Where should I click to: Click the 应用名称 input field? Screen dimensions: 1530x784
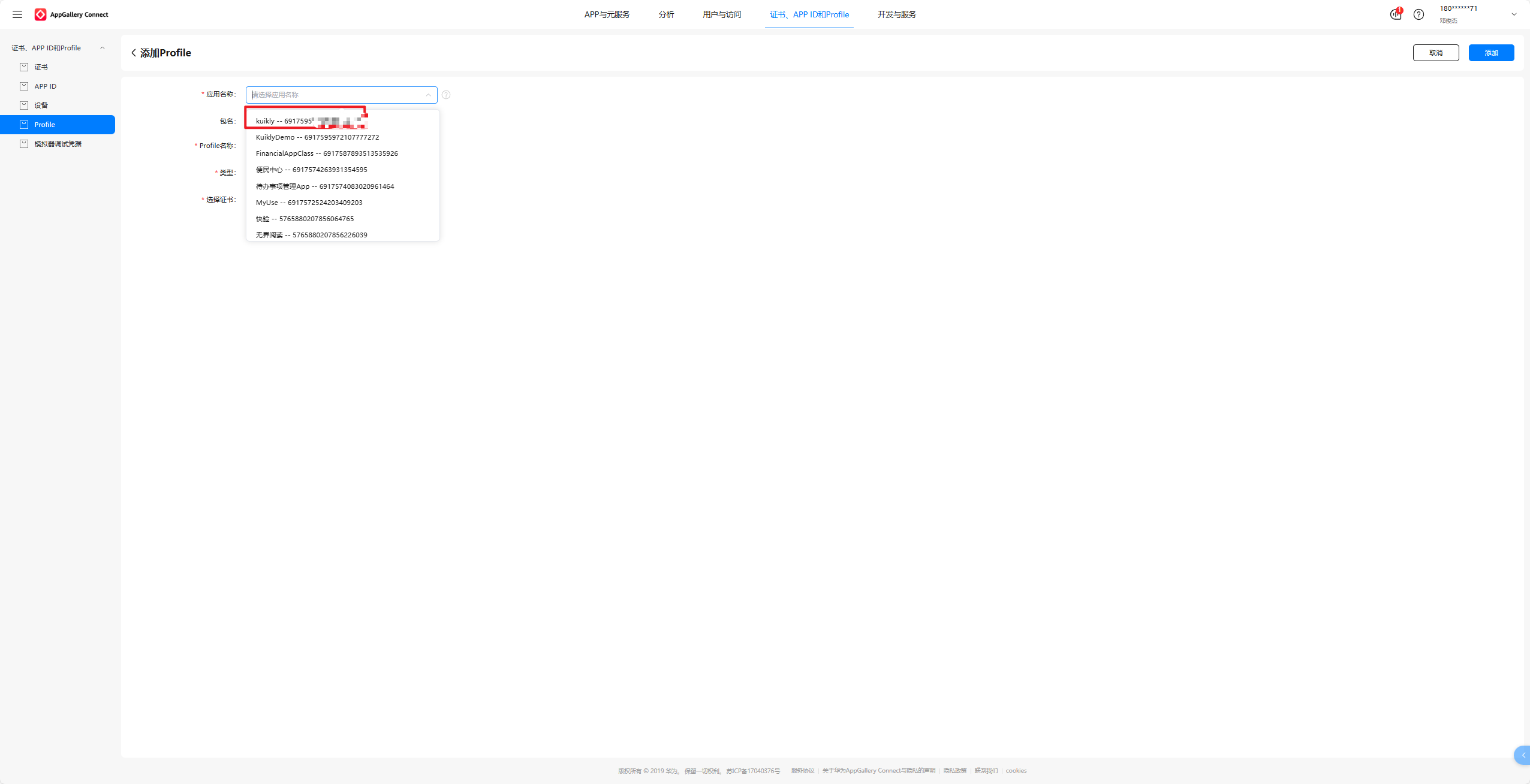click(x=336, y=95)
